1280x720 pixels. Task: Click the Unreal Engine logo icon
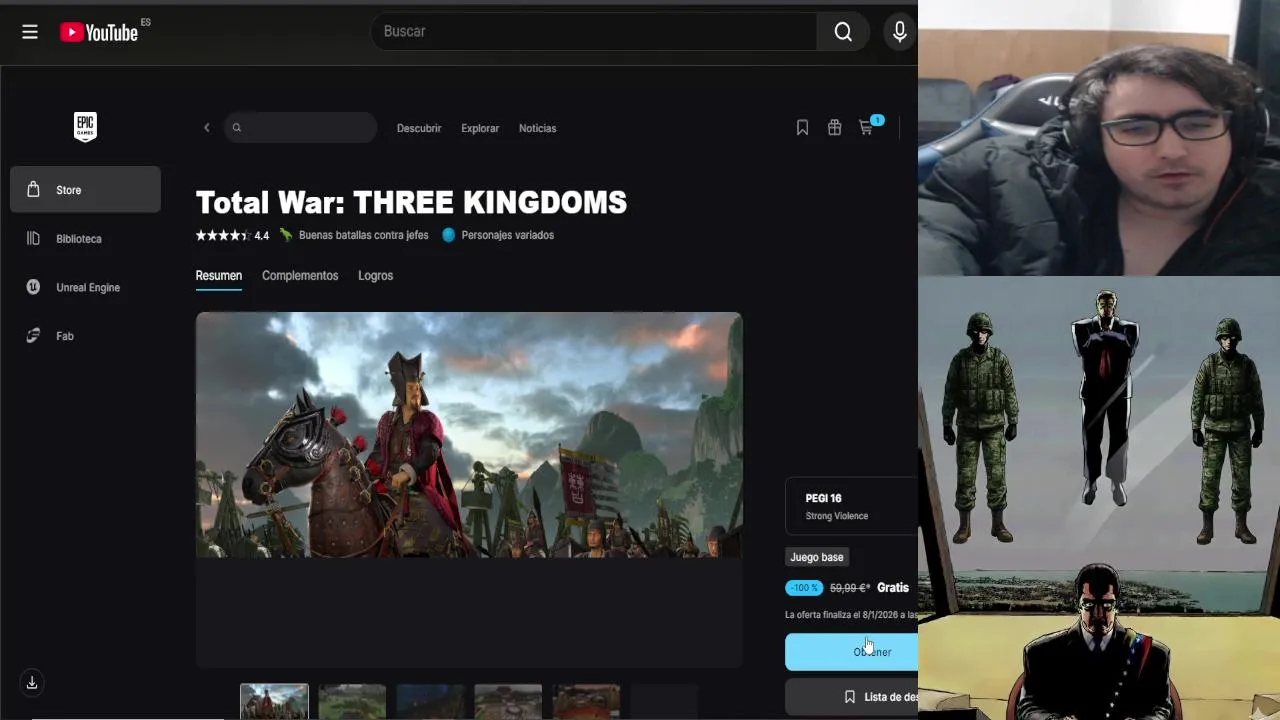click(33, 287)
